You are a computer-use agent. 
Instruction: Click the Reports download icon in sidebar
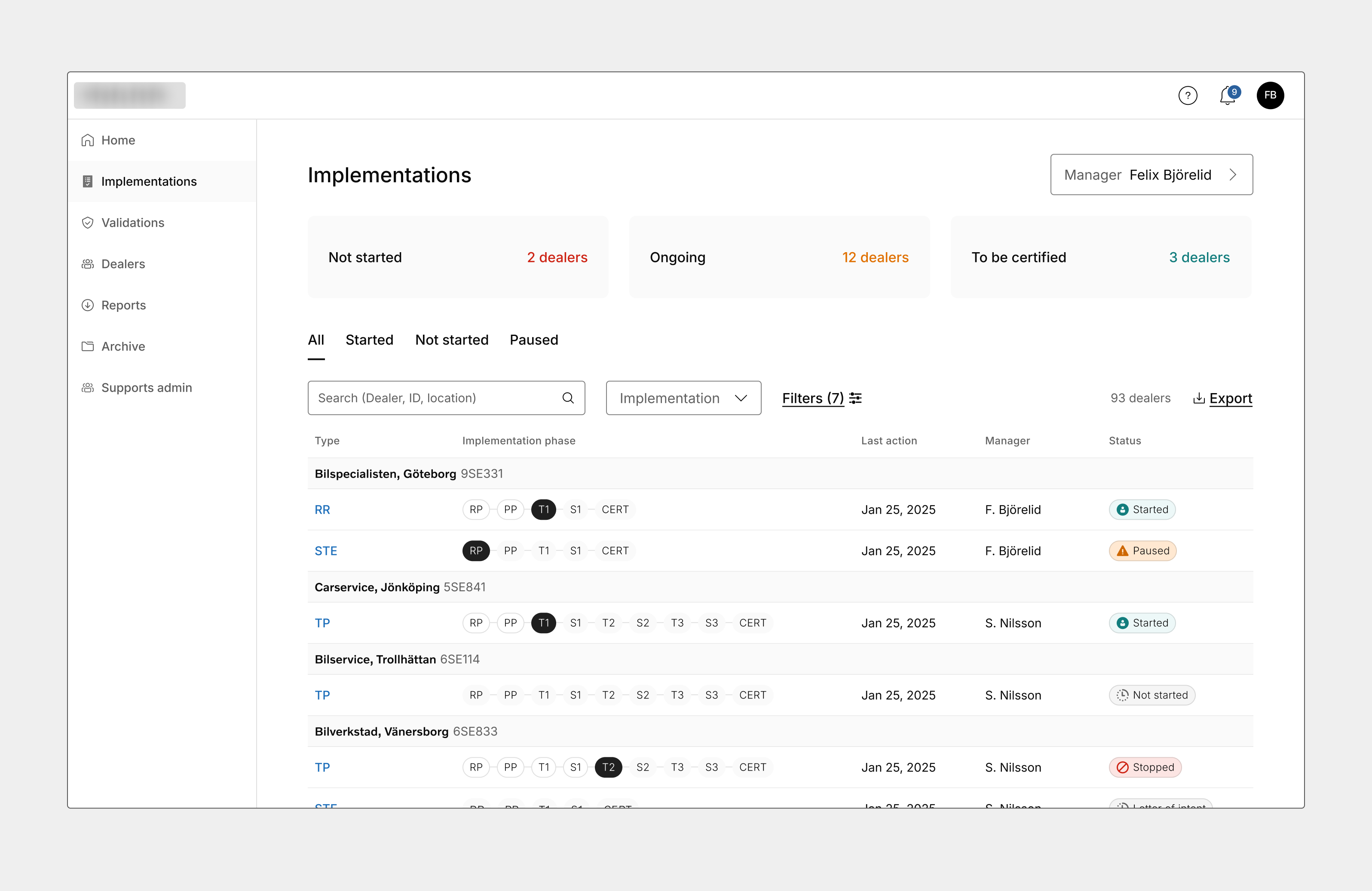[88, 305]
